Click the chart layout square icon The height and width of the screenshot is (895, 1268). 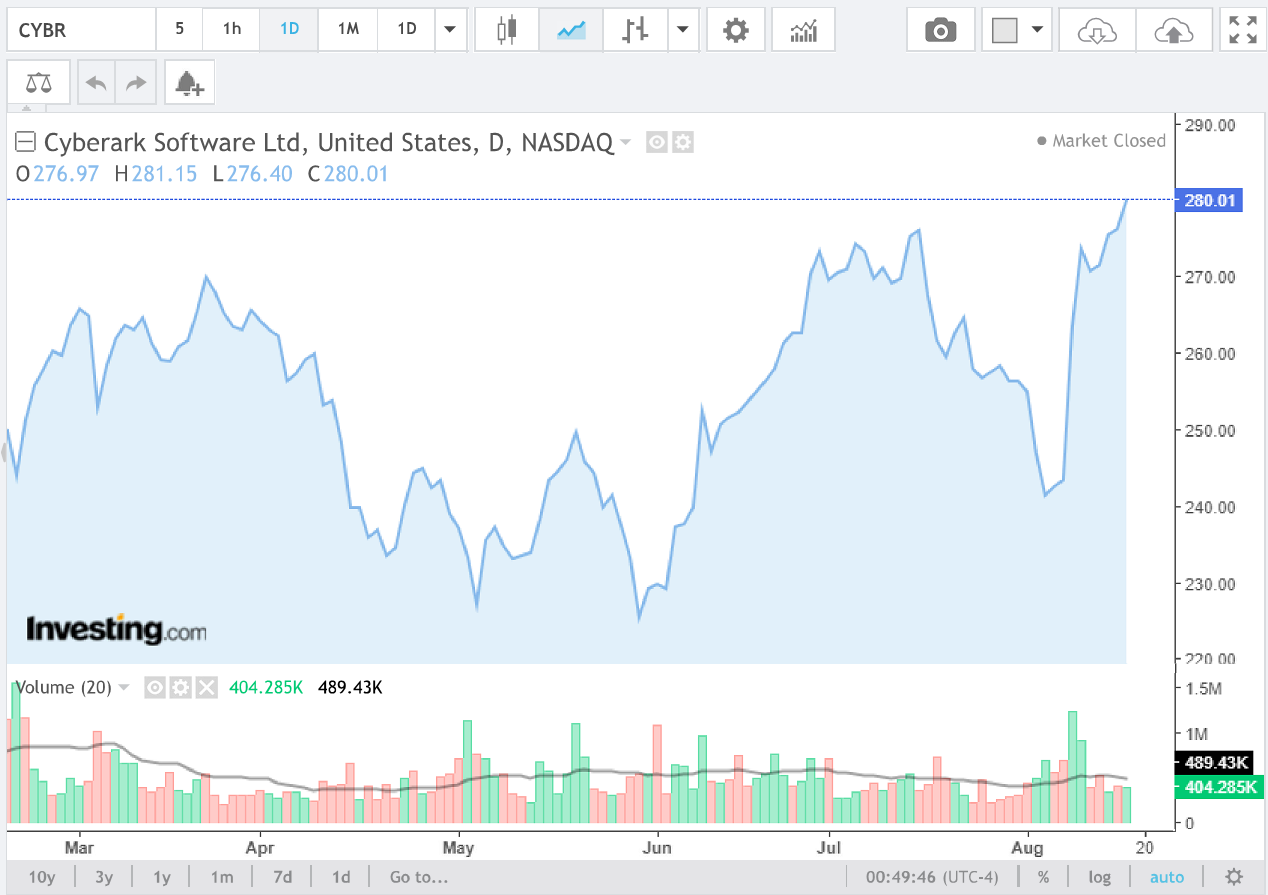[x=1004, y=30]
